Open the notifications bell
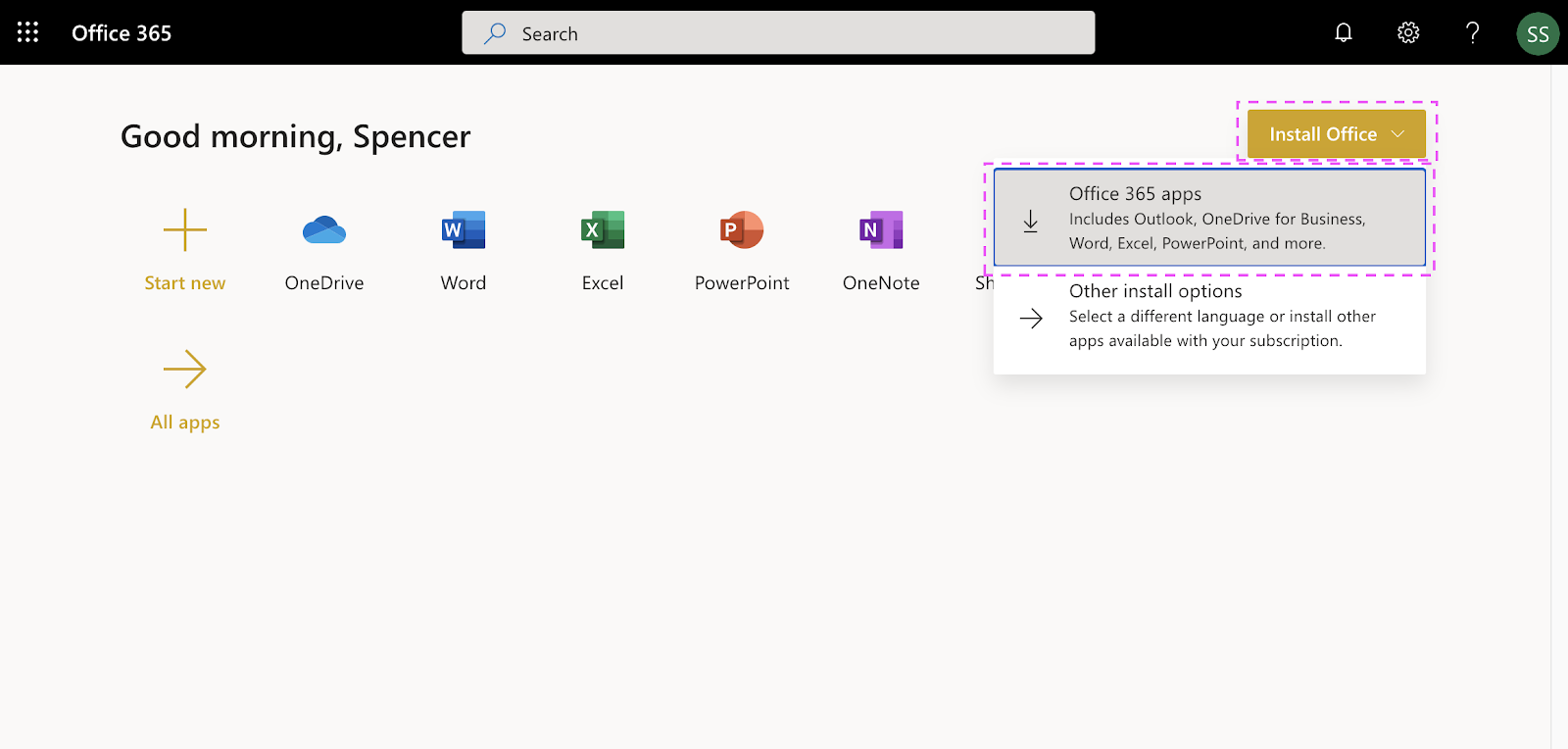Image resolution: width=1568 pixels, height=749 pixels. pyautogui.click(x=1344, y=32)
